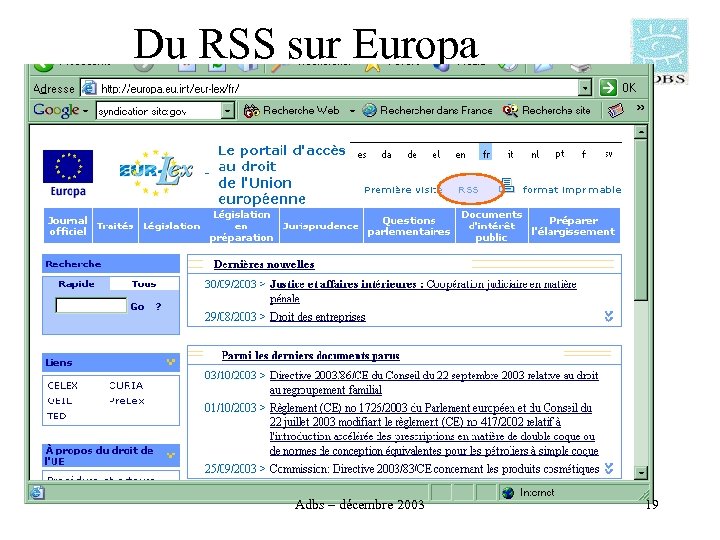Open the Directive 2003/86/CE document link
The height and width of the screenshot is (540, 720).
point(434,382)
